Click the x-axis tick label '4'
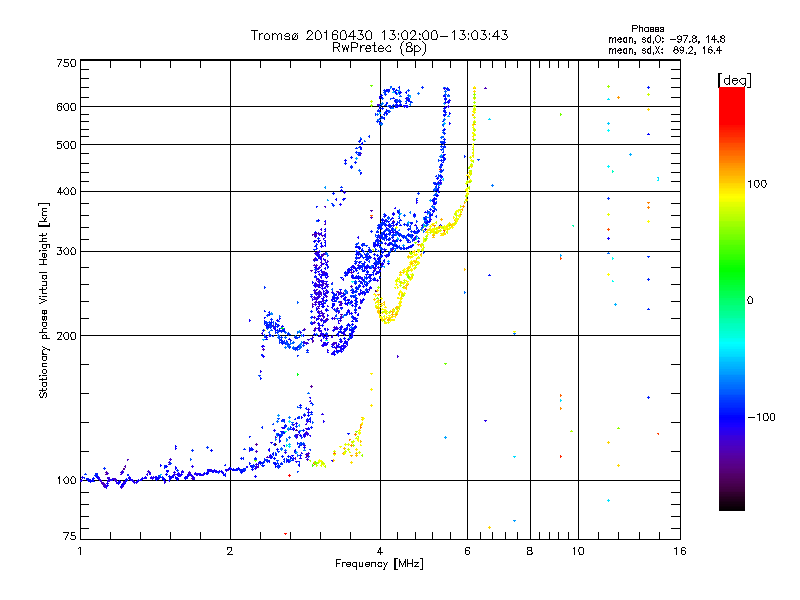 pyautogui.click(x=380, y=551)
